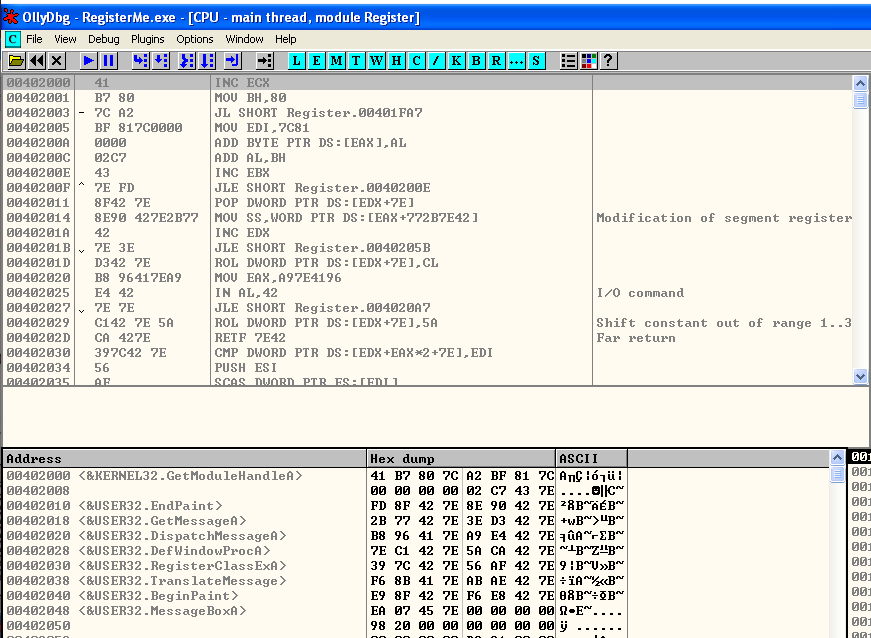
Task: Show Threads with T button
Action: 356,61
